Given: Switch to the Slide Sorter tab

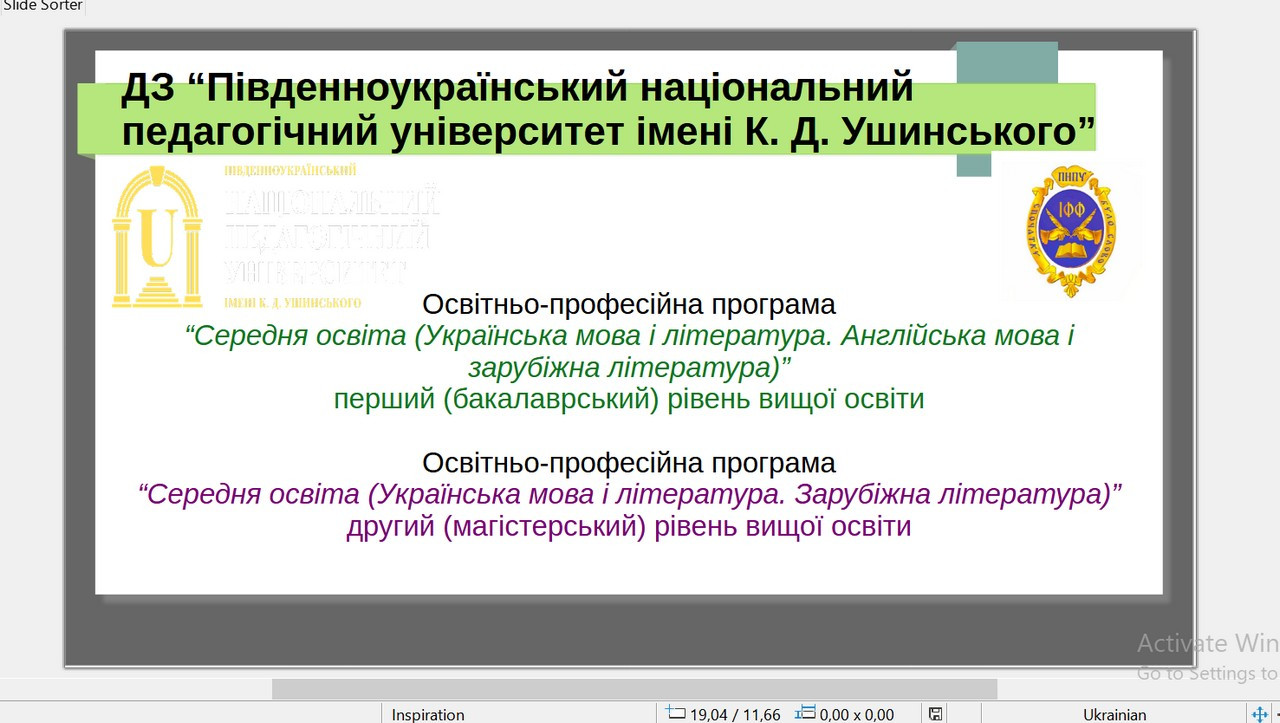Looking at the screenshot, I should click(42, 6).
